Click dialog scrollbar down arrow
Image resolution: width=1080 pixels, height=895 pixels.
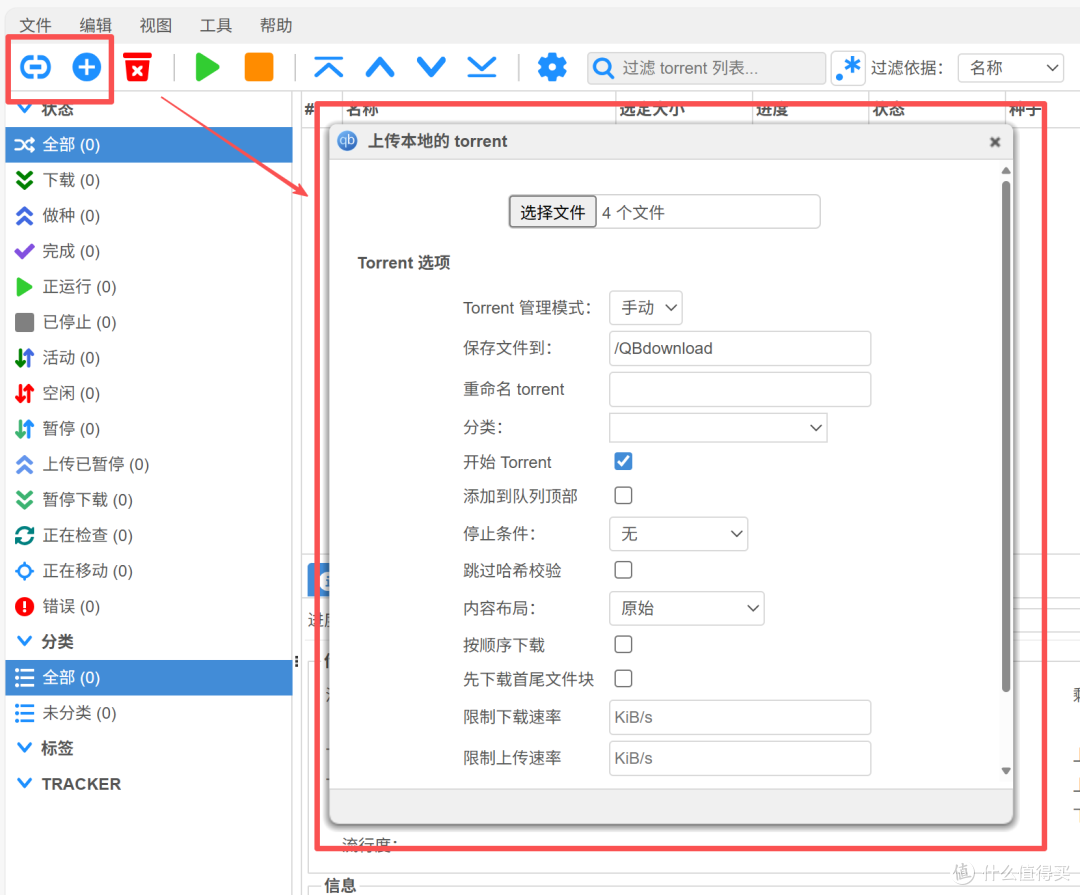(1006, 771)
